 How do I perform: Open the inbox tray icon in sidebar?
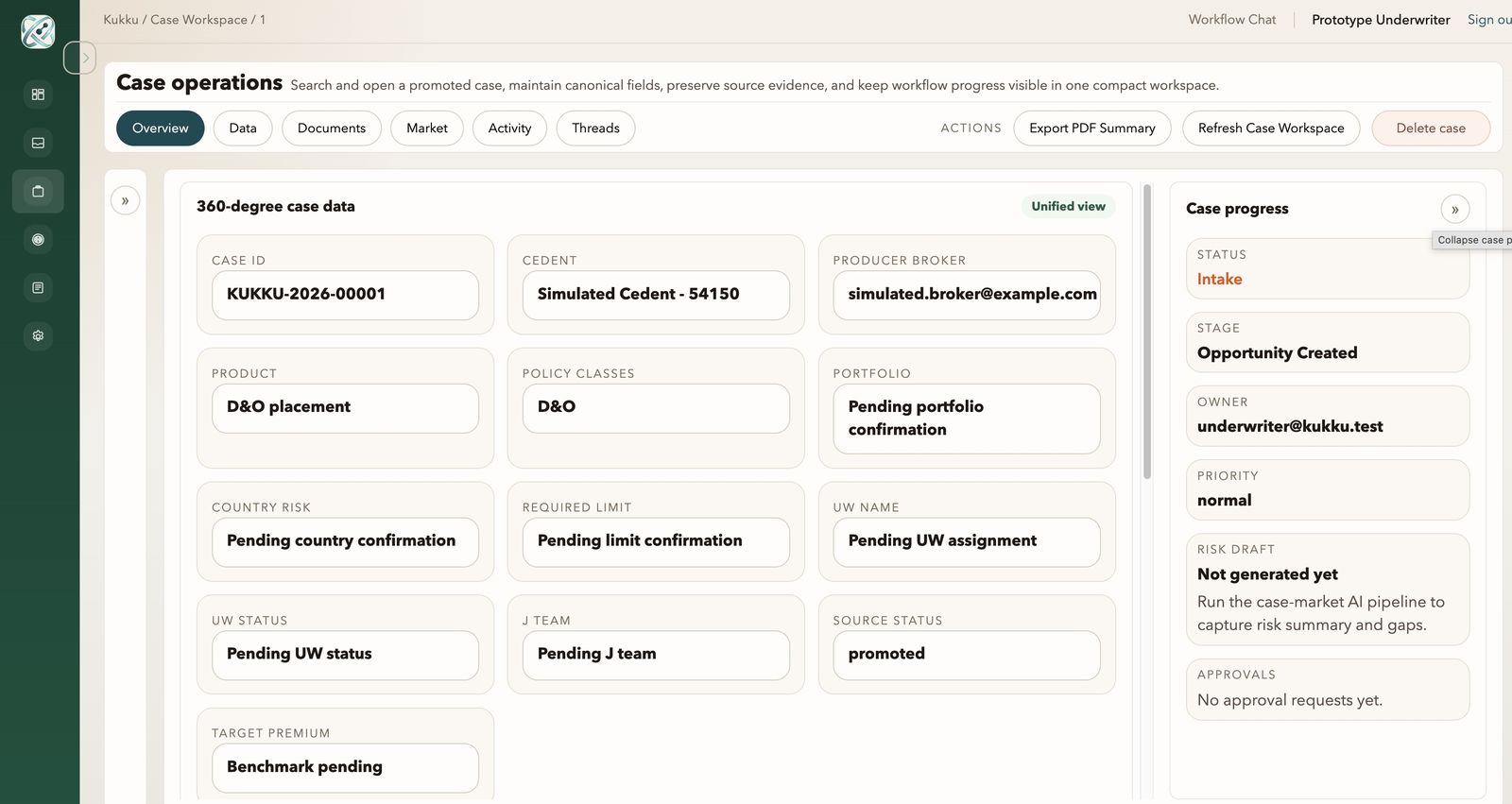[38, 143]
